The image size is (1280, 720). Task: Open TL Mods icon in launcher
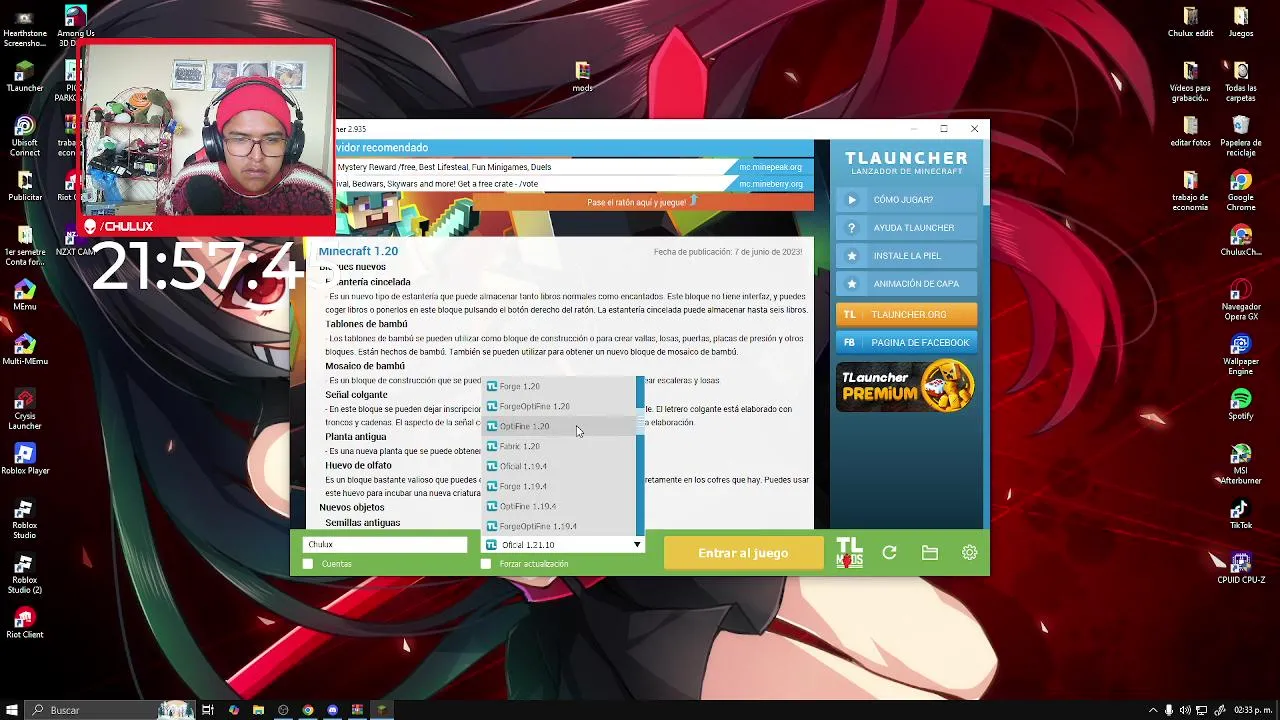click(x=849, y=553)
